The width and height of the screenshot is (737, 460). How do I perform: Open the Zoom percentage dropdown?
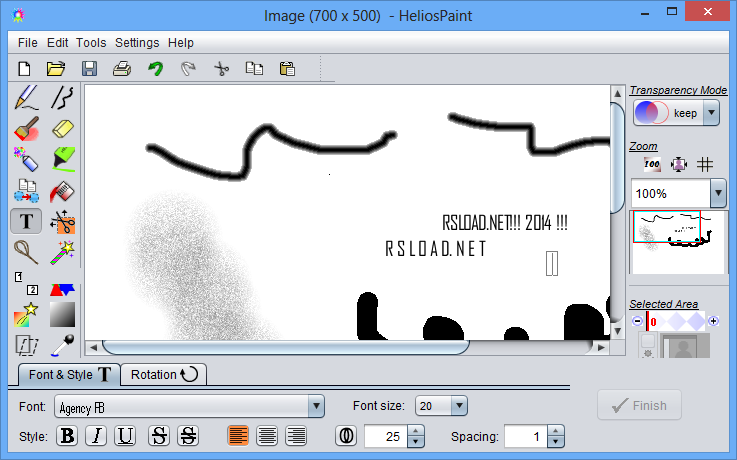click(718, 193)
